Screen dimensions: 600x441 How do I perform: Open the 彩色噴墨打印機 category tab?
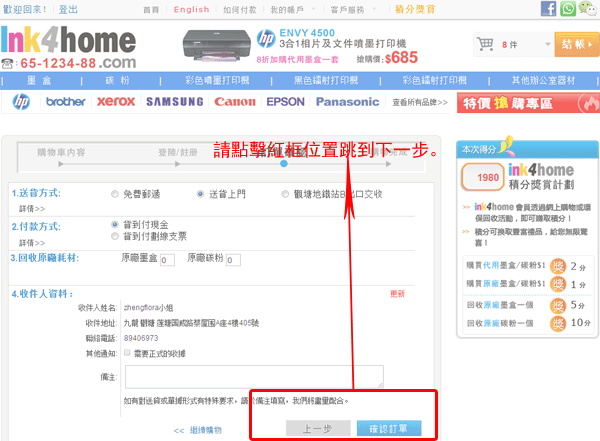[x=217, y=80]
